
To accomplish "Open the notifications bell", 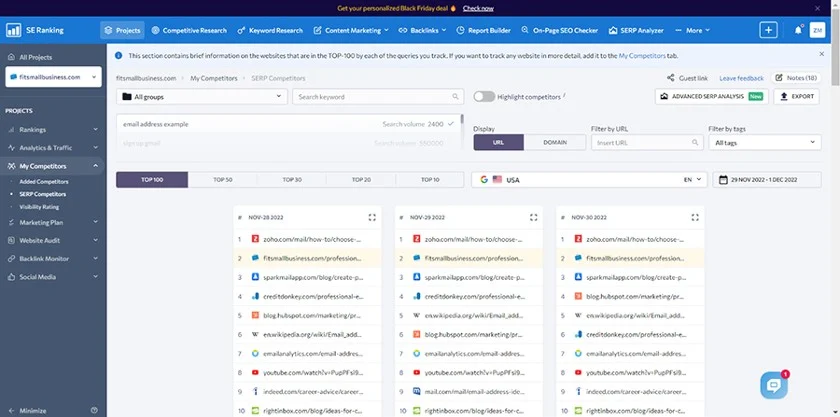I will pos(798,30).
